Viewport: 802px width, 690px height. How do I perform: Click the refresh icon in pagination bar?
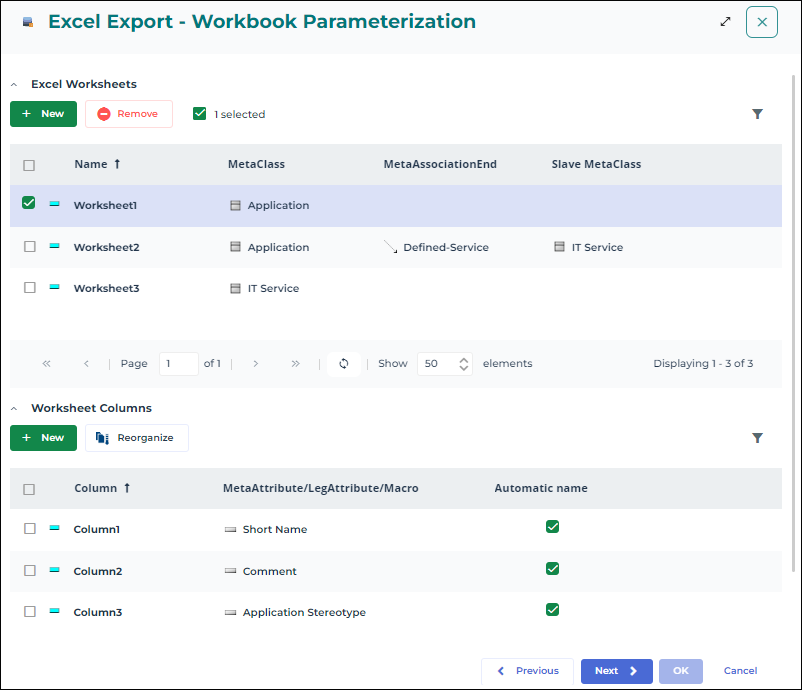(x=343, y=364)
